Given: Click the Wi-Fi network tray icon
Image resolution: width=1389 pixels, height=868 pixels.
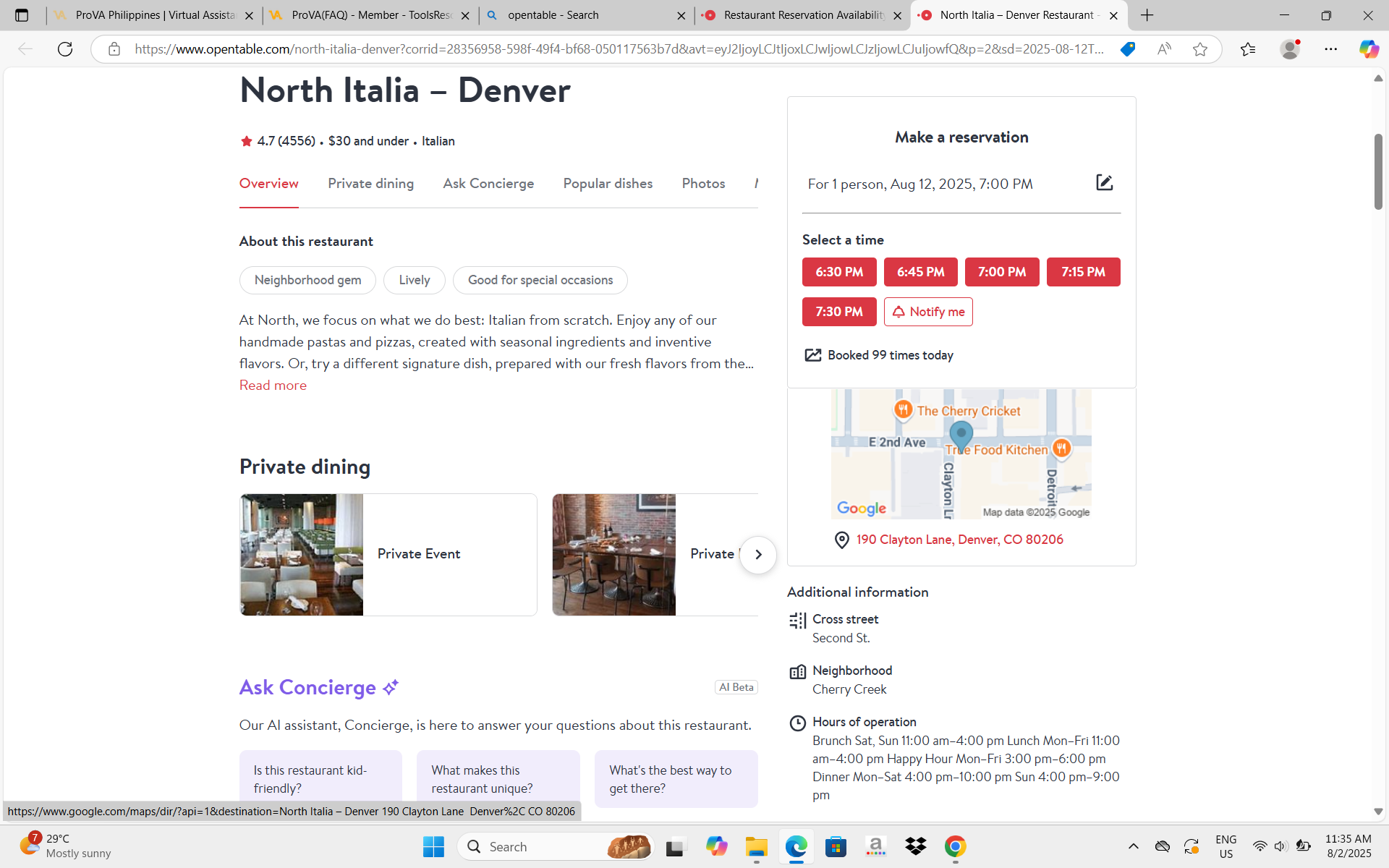Looking at the screenshot, I should click(x=1260, y=846).
